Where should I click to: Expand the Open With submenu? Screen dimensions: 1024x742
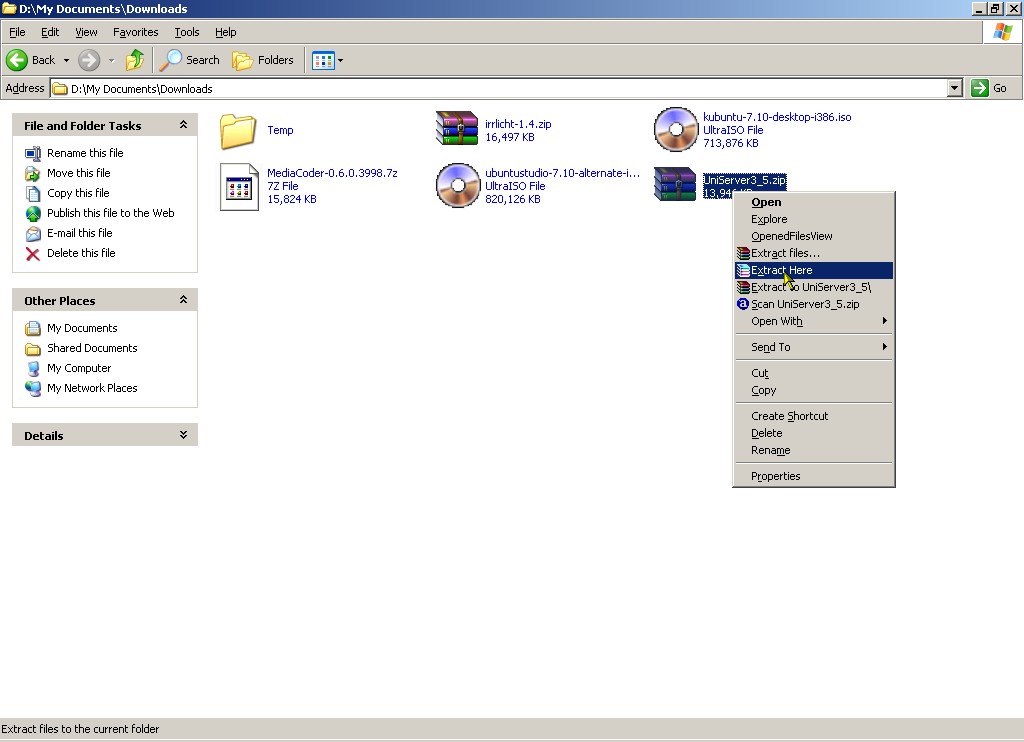[814, 321]
